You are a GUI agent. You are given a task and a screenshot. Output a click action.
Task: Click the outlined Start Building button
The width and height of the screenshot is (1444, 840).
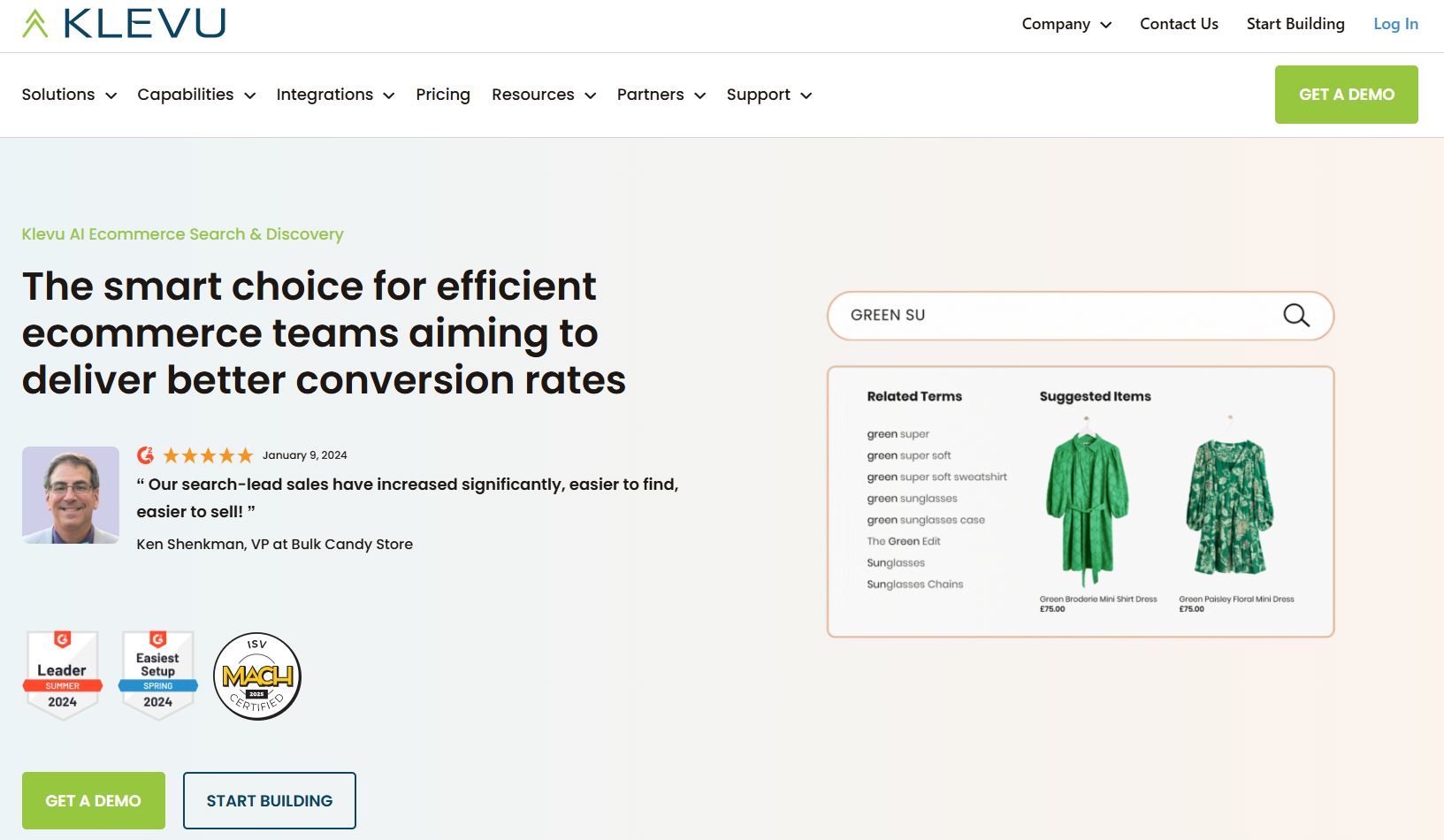[270, 800]
